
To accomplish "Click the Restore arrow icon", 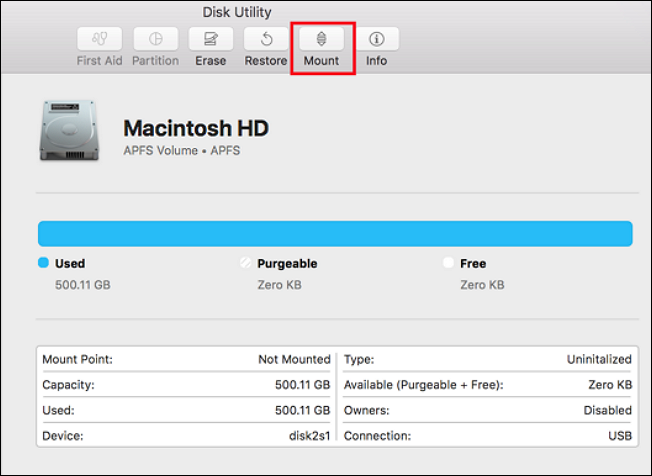I will pos(266,39).
